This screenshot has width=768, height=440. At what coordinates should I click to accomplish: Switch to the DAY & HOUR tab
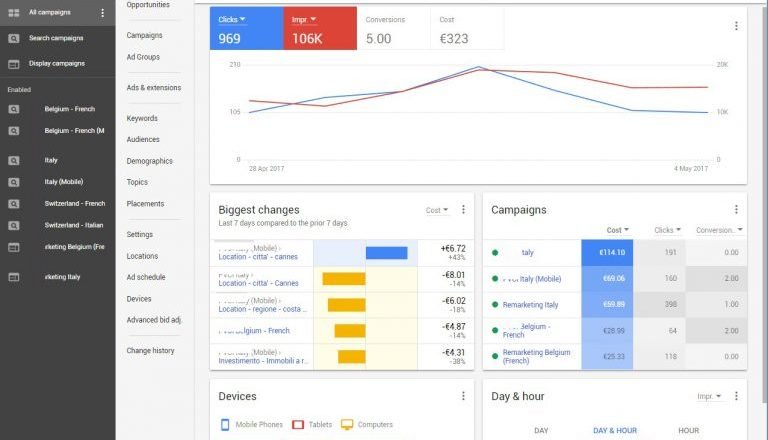tap(615, 431)
